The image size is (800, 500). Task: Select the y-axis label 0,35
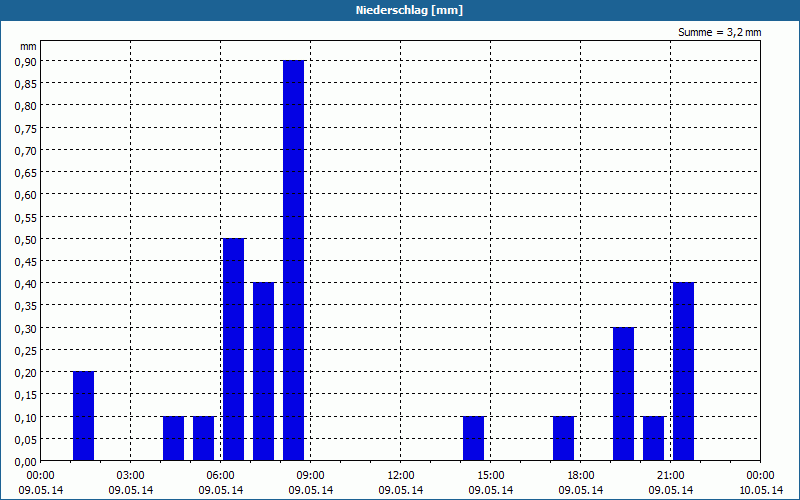pyautogui.click(x=26, y=306)
